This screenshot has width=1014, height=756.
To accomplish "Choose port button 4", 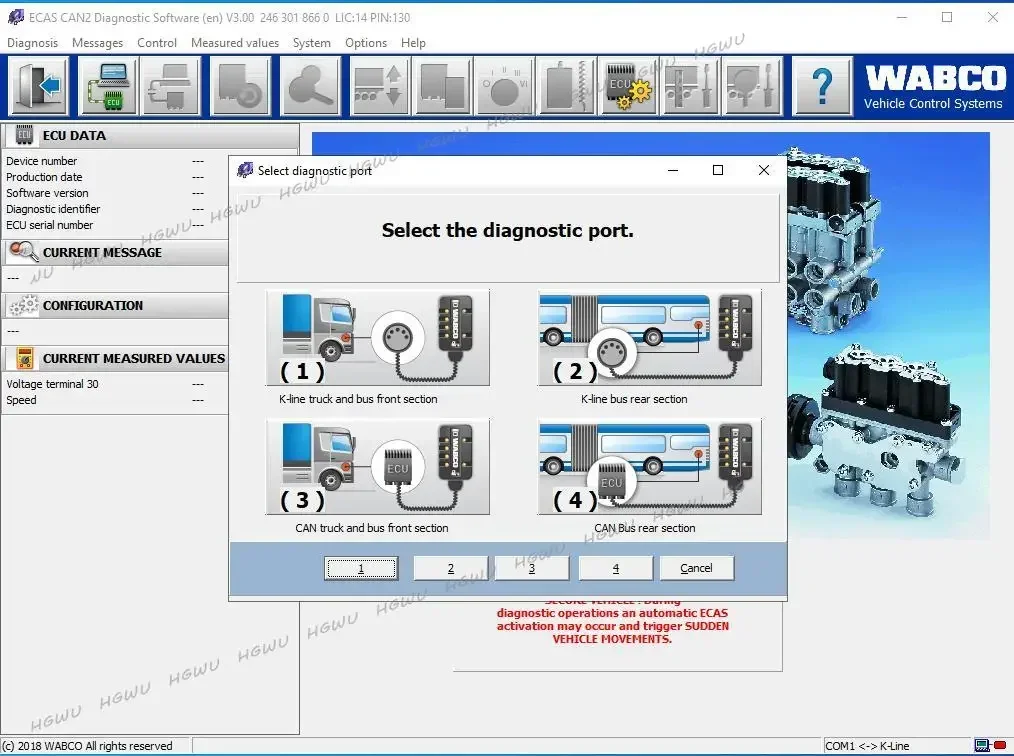I will 616,568.
